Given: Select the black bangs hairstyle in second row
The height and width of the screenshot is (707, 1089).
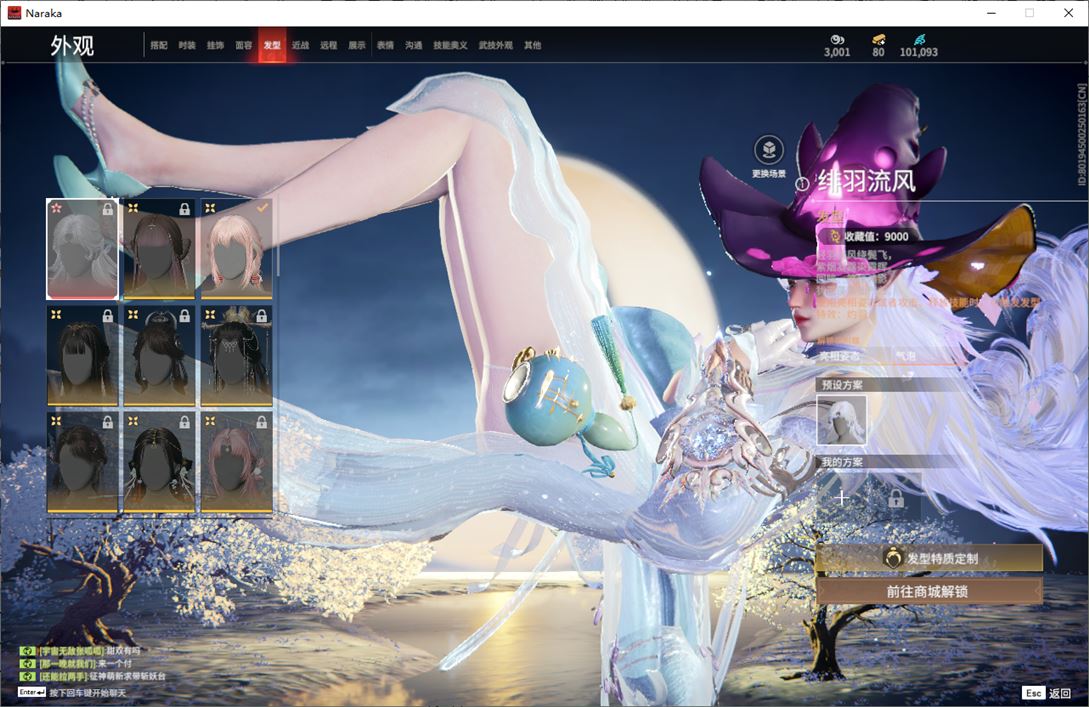Looking at the screenshot, I should pos(82,356).
